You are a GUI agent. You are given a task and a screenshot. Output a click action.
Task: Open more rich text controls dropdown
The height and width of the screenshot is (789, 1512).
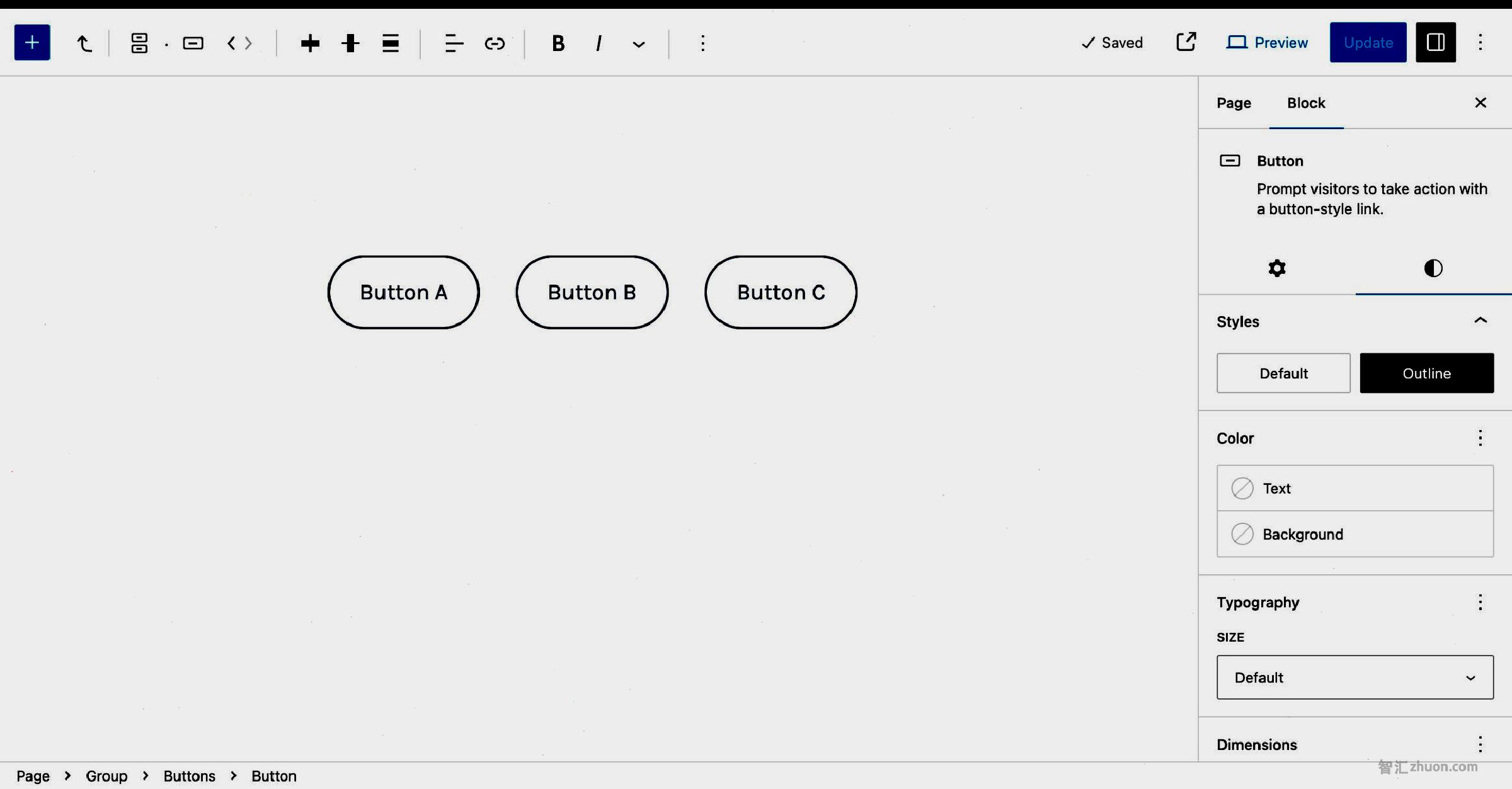tap(639, 44)
